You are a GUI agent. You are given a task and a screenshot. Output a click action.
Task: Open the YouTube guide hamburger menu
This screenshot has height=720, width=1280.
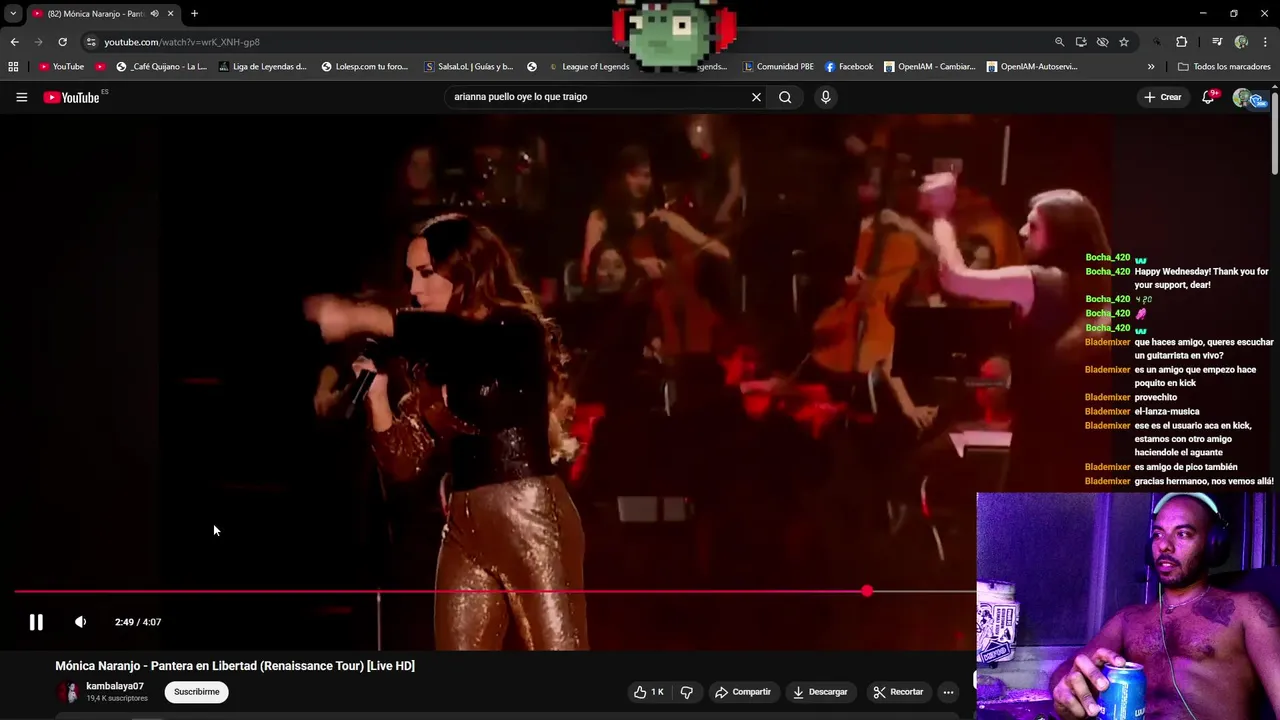21,97
